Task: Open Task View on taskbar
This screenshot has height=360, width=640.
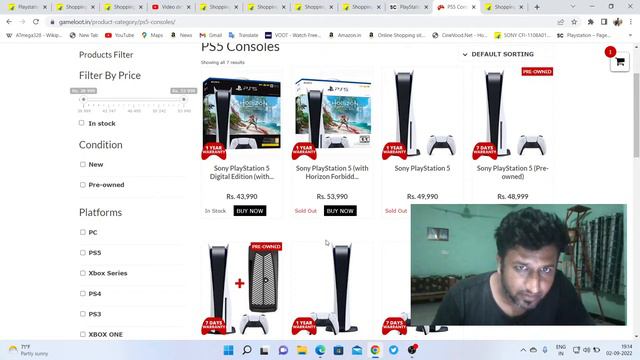Action: 264,350
